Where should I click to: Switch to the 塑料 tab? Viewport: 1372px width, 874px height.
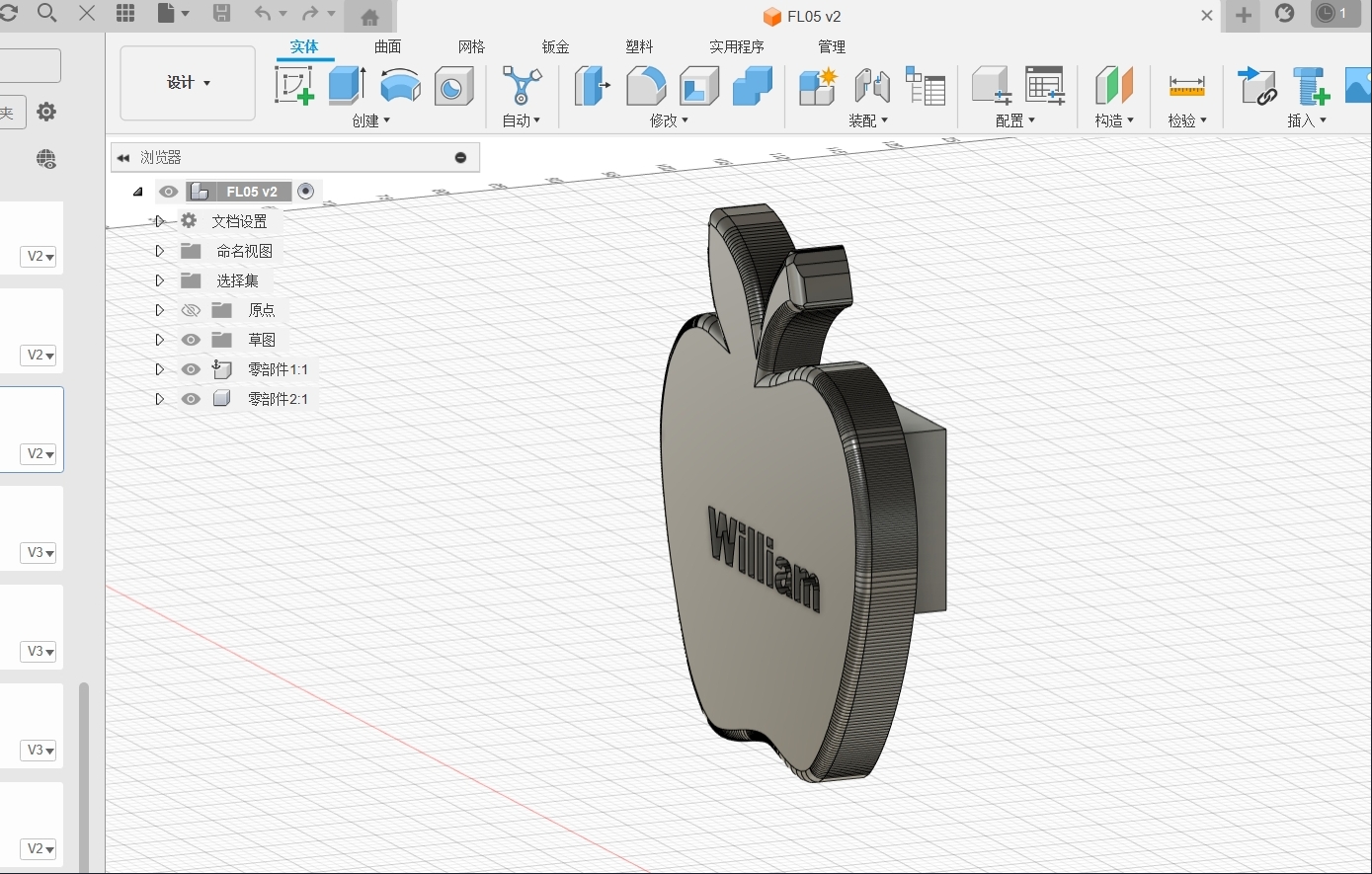(640, 46)
